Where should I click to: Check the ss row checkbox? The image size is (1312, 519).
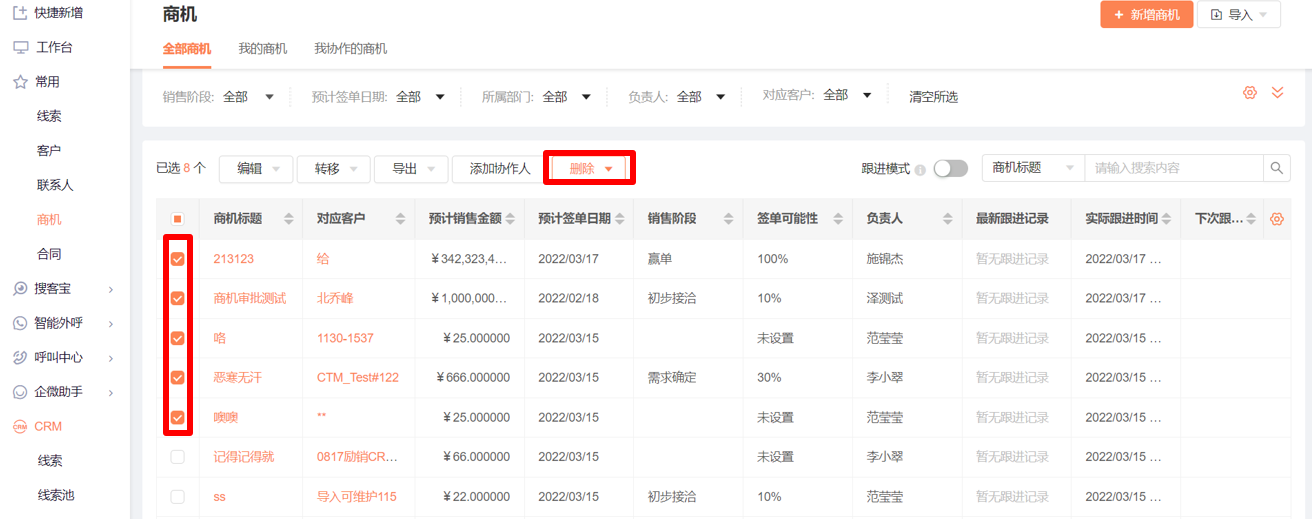tap(178, 496)
